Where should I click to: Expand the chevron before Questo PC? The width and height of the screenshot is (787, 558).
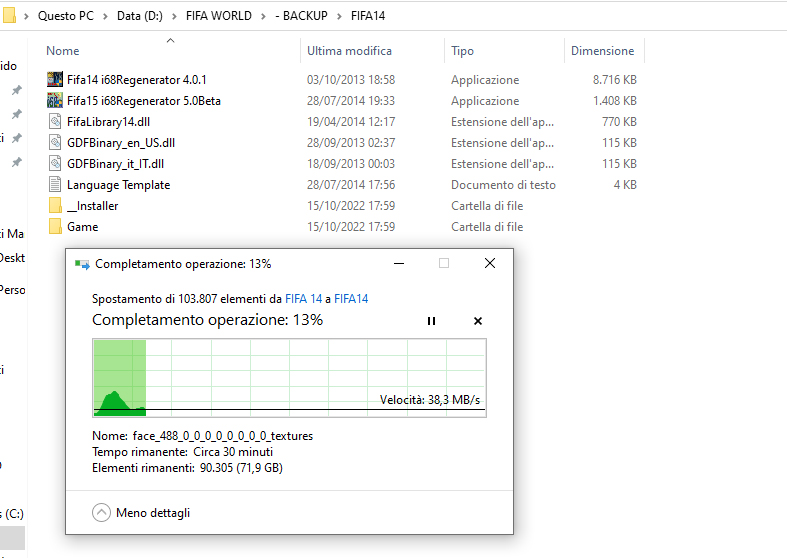coord(26,17)
